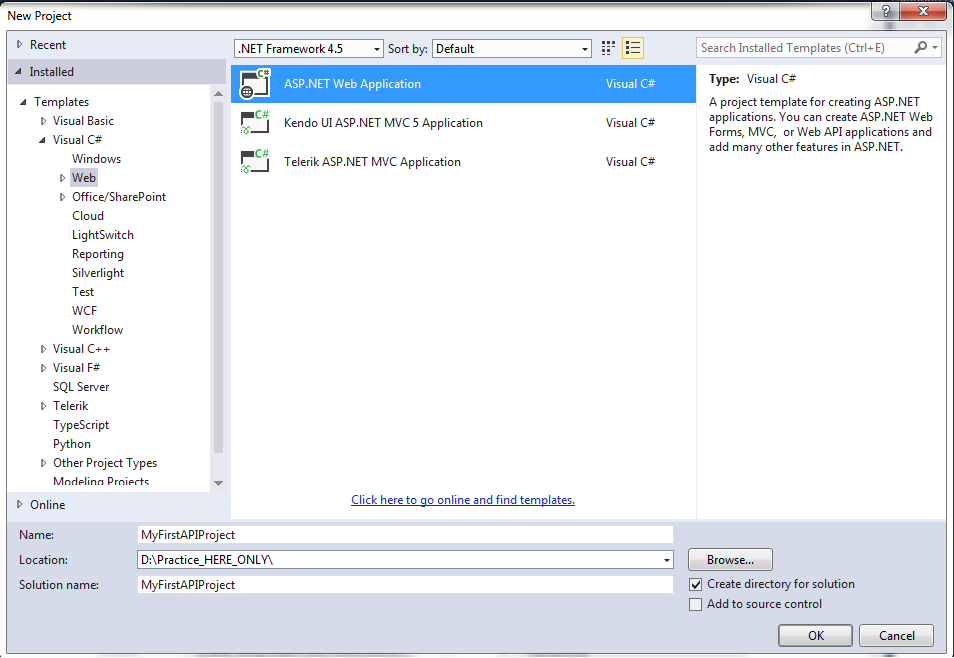This screenshot has height=658, width=954.
Task: Select the TypeScript category
Action: [81, 425]
